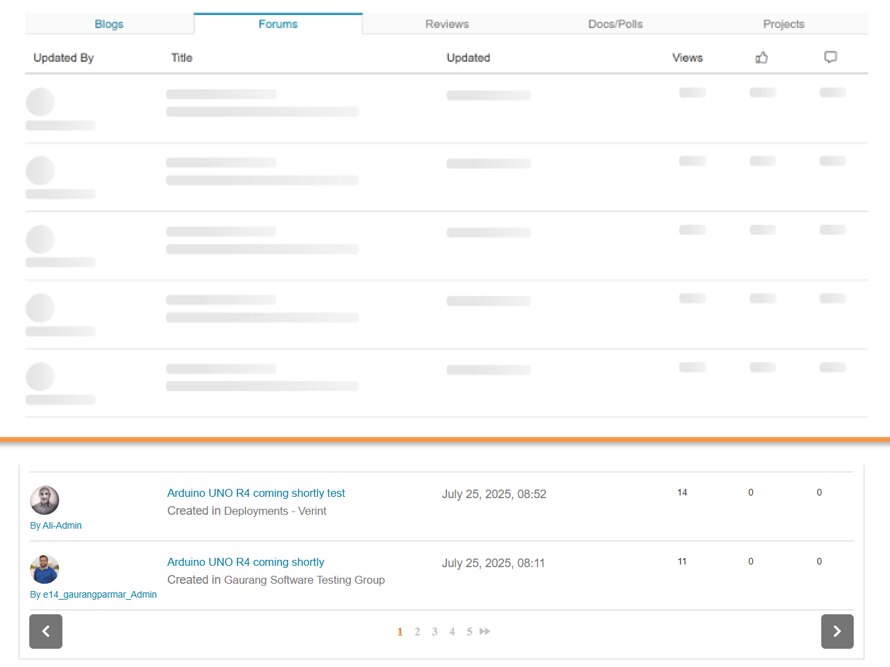The width and height of the screenshot is (890, 667).
Task: Click the comments speech bubble column icon
Action: coord(830,57)
